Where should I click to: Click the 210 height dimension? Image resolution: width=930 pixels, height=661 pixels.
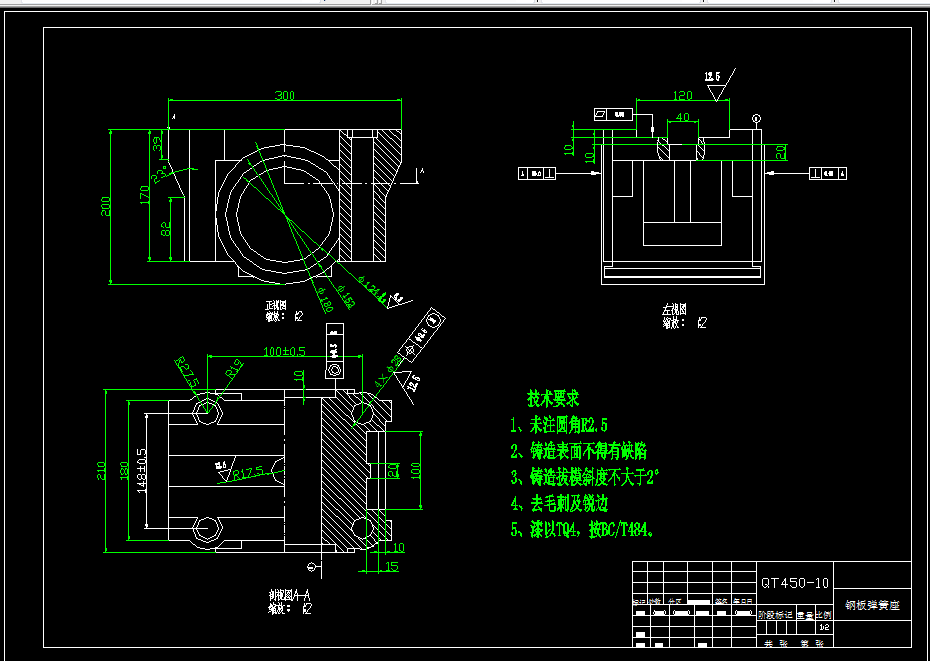tap(101, 471)
